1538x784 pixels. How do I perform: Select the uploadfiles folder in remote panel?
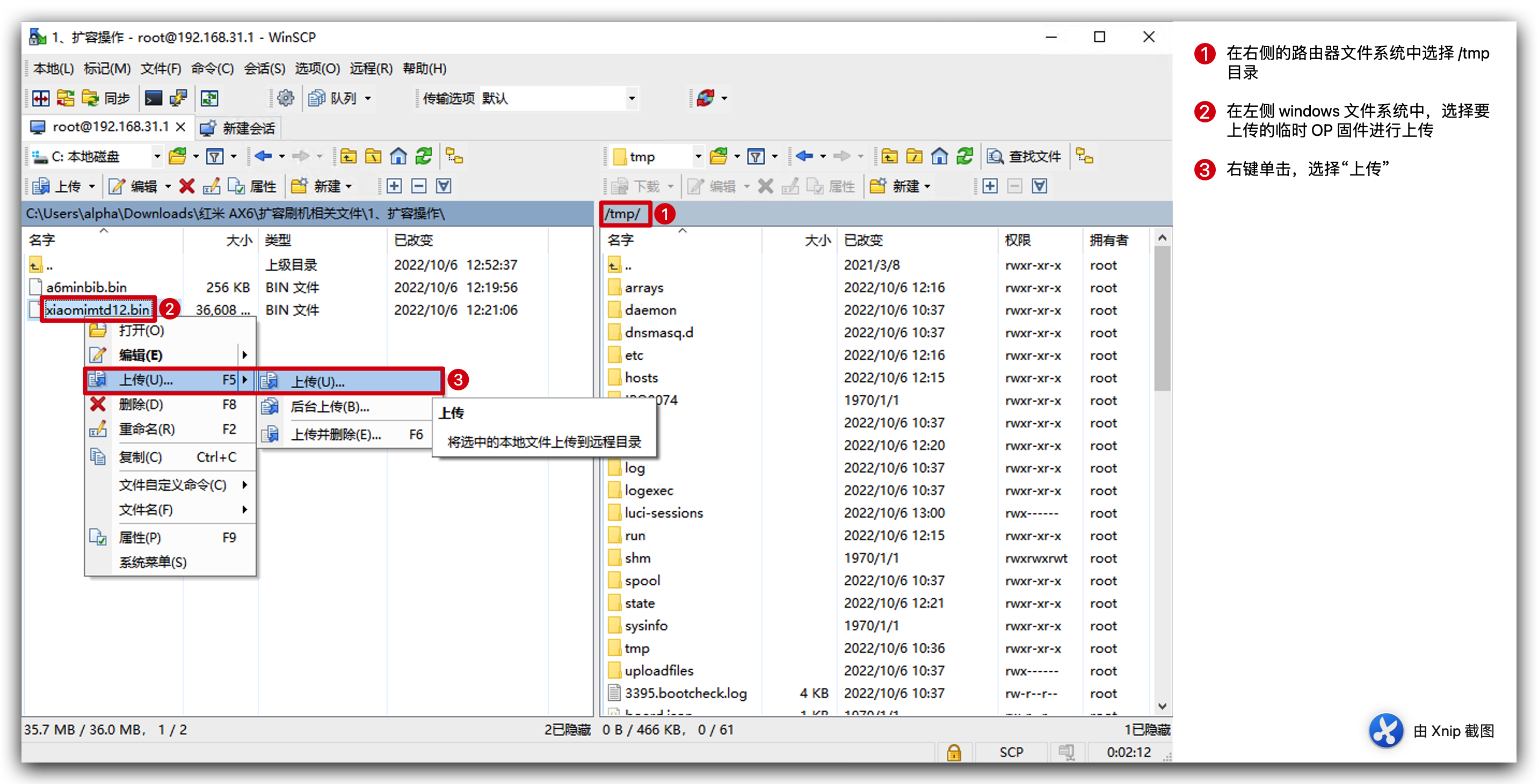click(x=659, y=671)
